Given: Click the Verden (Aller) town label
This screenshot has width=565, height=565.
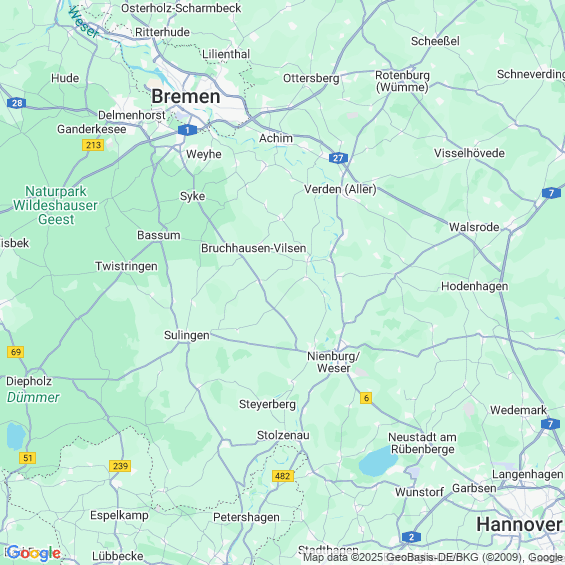Looking at the screenshot, I should tap(340, 189).
